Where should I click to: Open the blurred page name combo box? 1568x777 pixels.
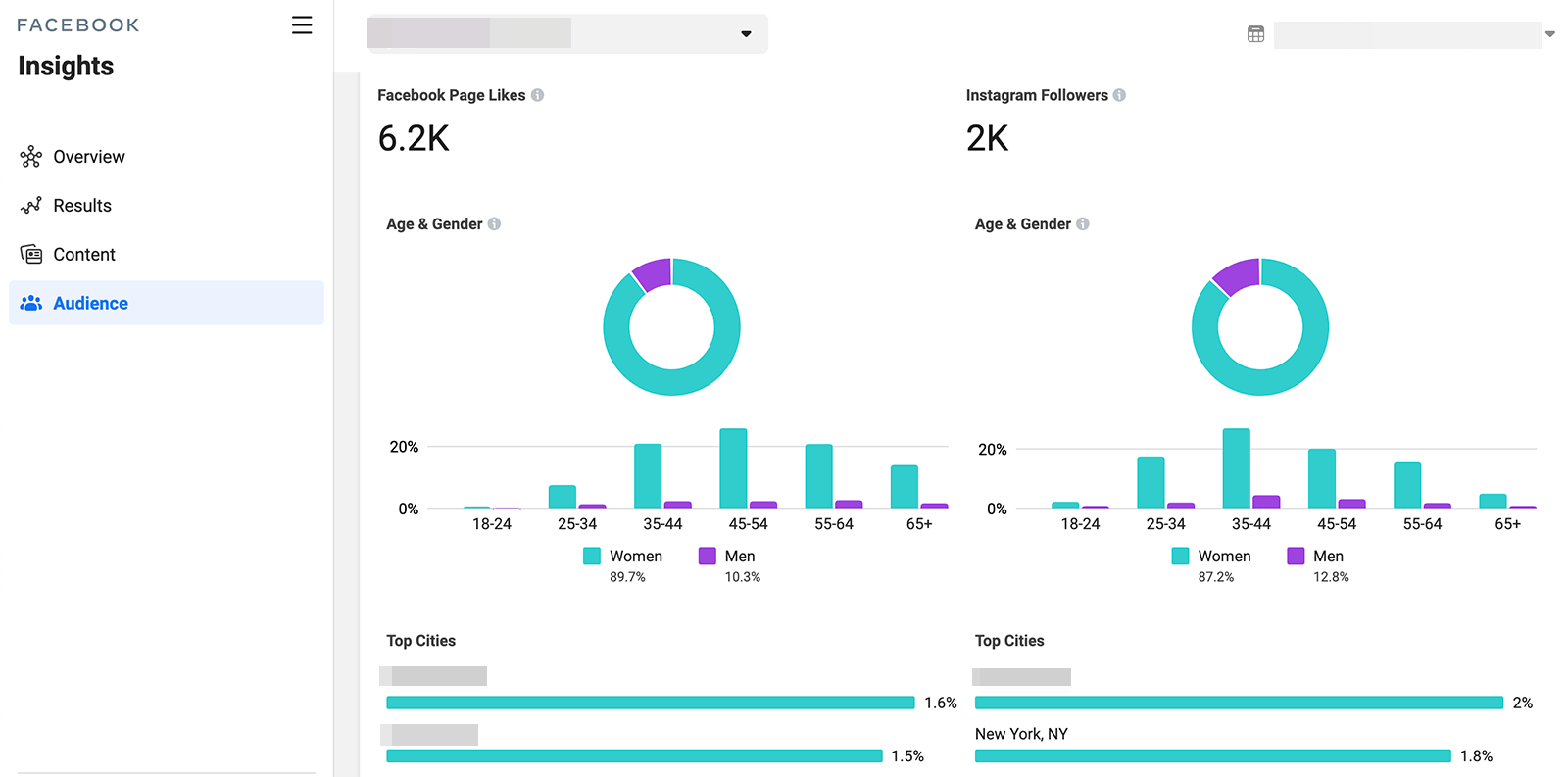[x=567, y=33]
